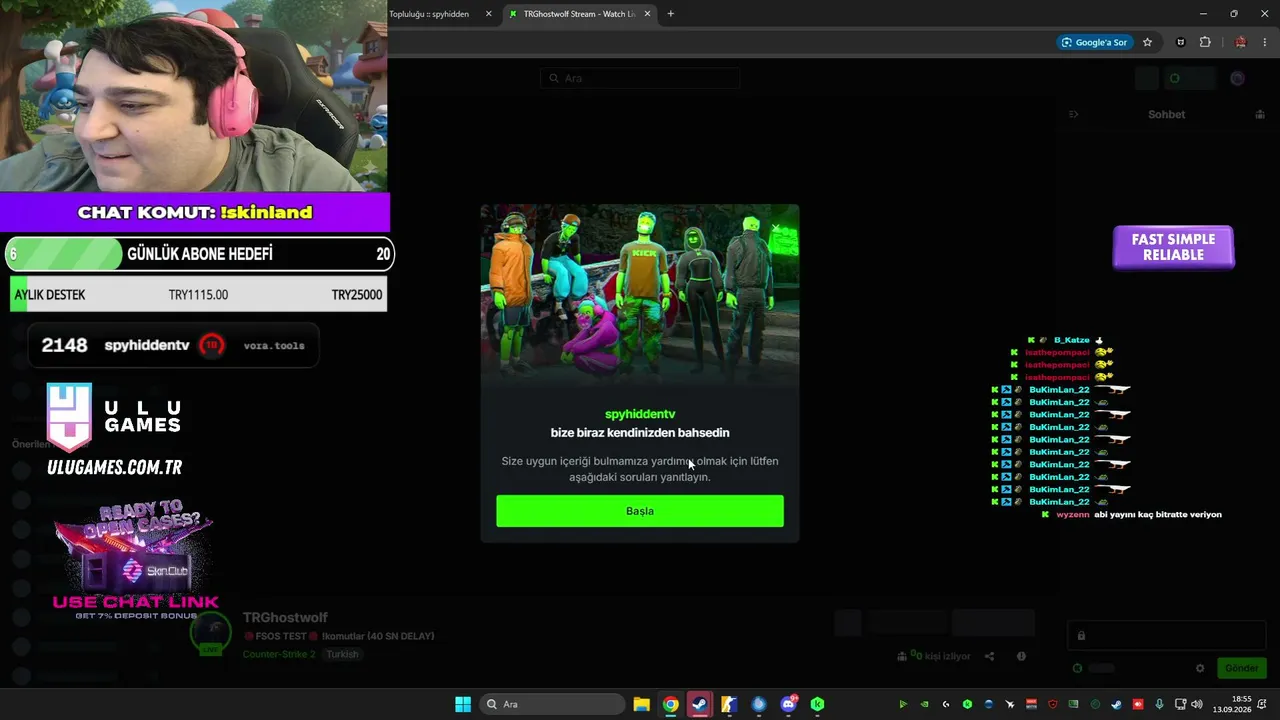The height and width of the screenshot is (720, 1280).
Task: Click the taskbar search box Ara
Action: [553, 704]
